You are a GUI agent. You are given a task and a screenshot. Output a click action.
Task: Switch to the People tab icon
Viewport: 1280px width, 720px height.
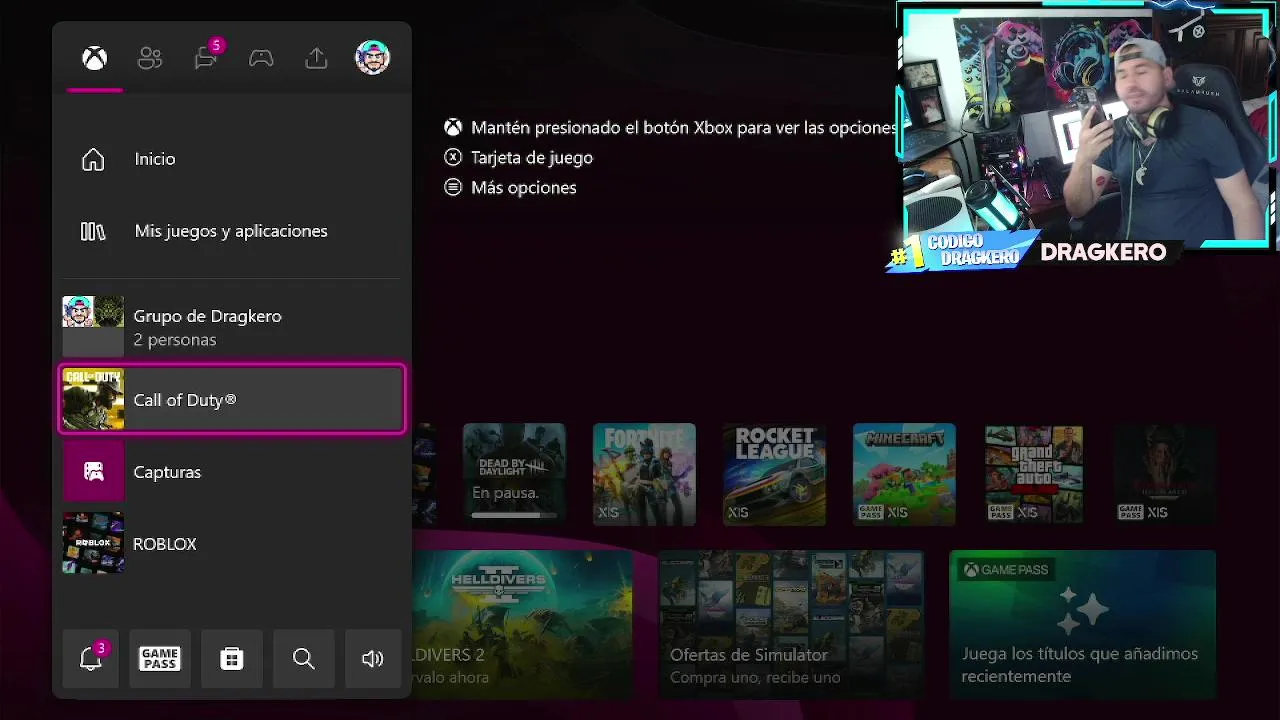(150, 58)
